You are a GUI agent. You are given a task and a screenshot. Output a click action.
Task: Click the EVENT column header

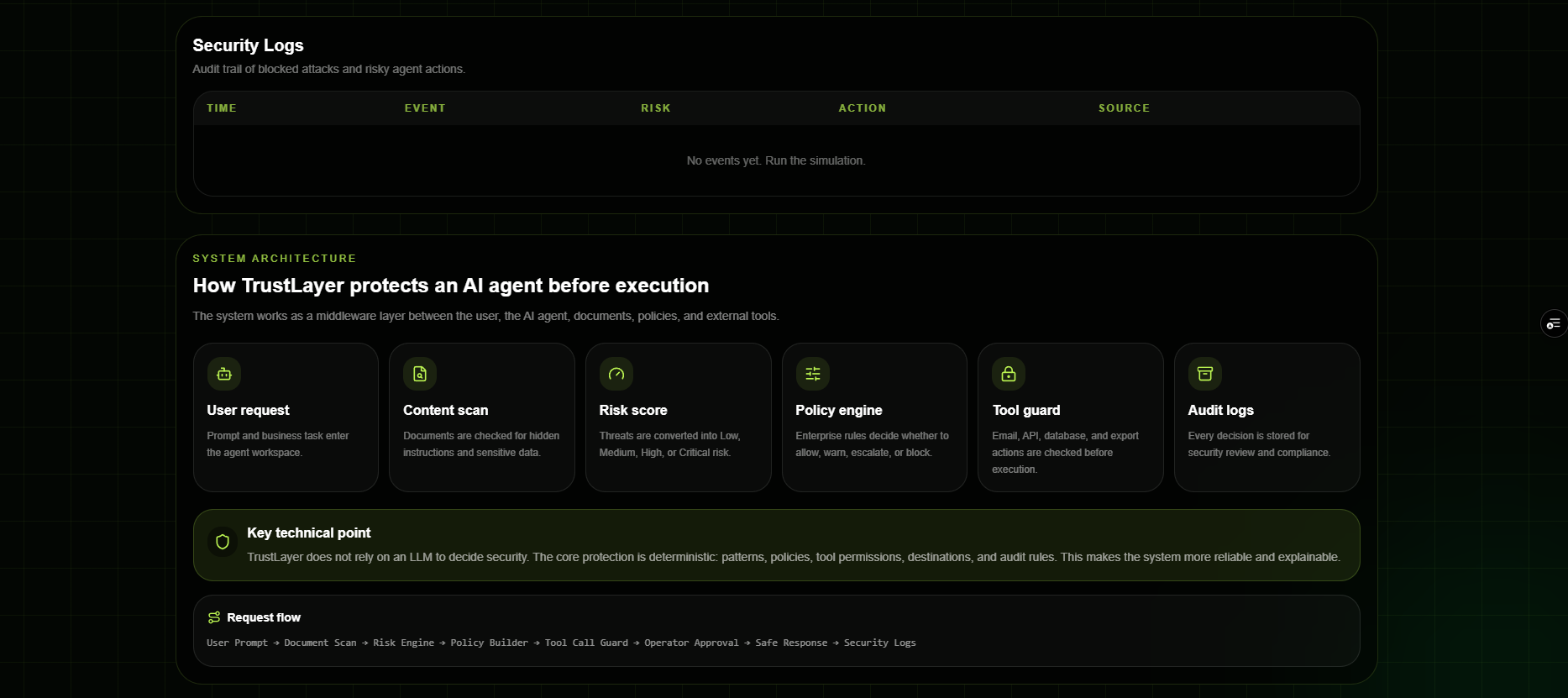point(425,108)
